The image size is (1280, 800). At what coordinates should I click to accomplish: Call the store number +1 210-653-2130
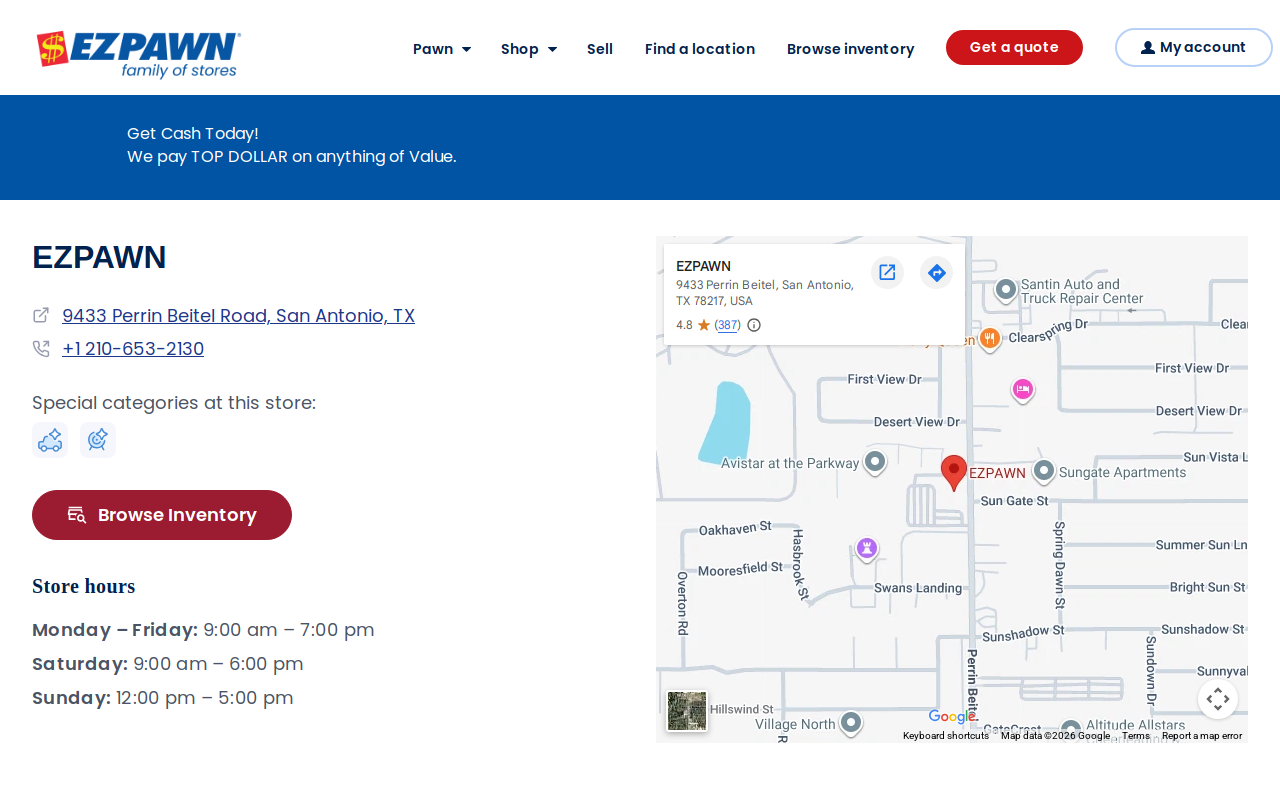pos(133,349)
